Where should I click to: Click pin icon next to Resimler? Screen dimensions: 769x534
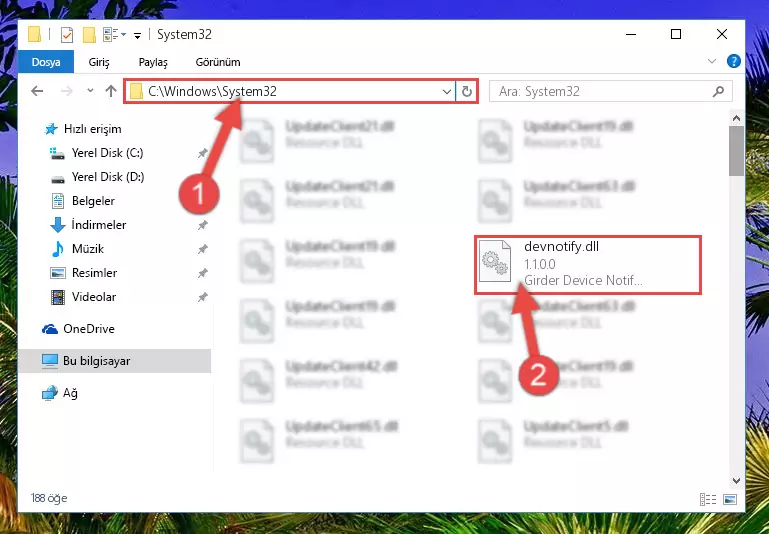[x=202, y=274]
